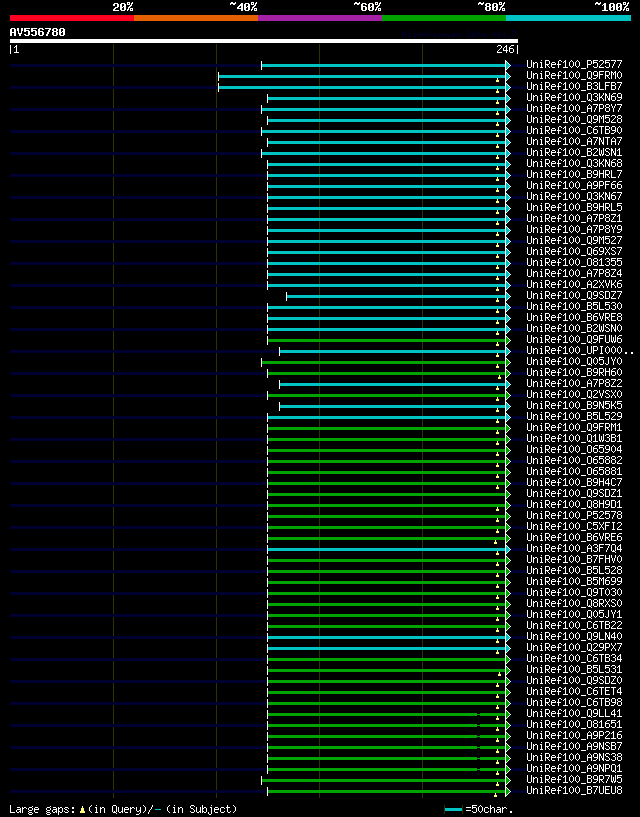Select the UniRef100_Q9SDZ7 subject entry
The width and height of the screenshot is (640, 817).
coord(574,295)
